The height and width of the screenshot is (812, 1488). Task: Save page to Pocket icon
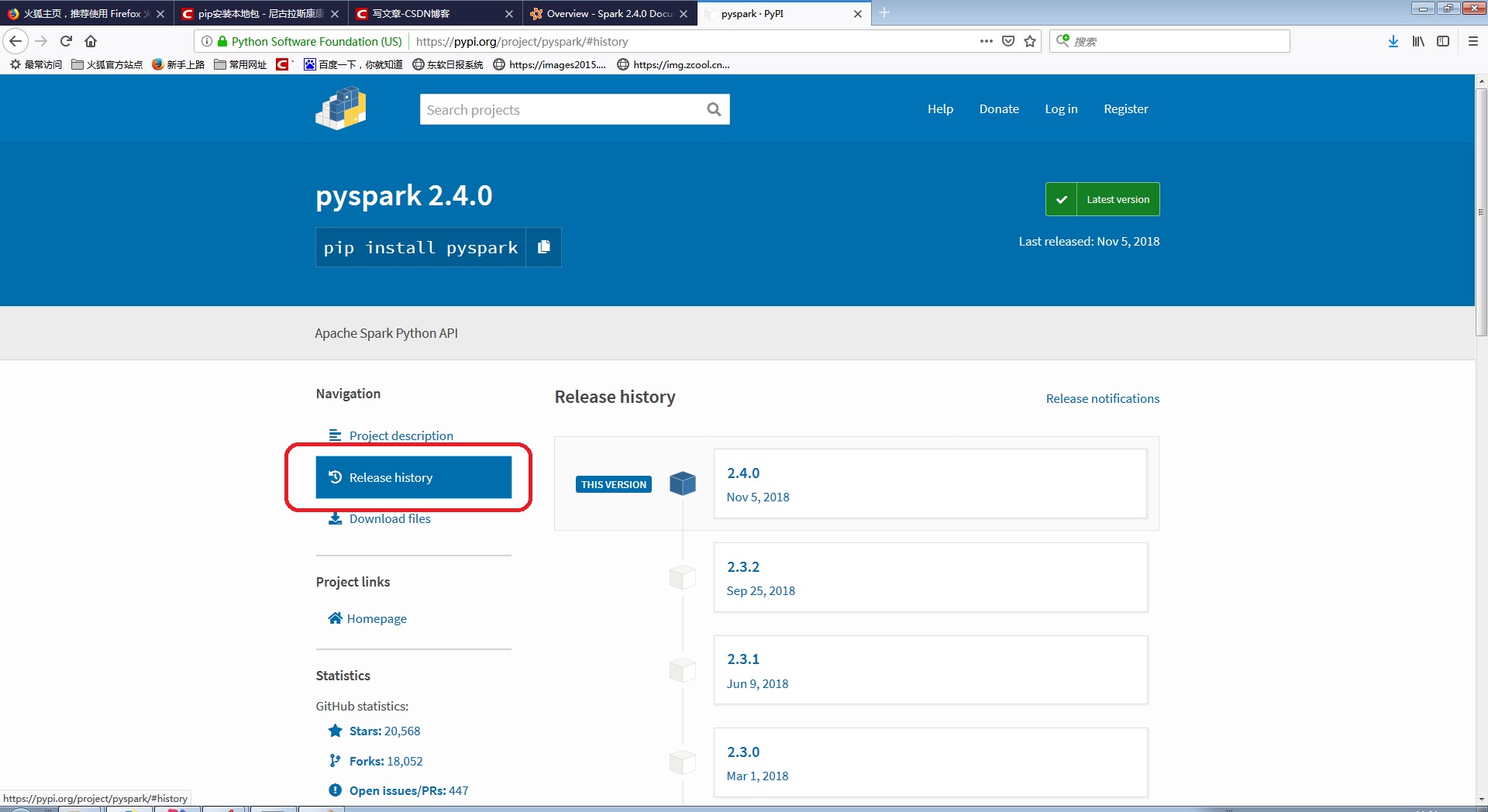click(x=1008, y=41)
